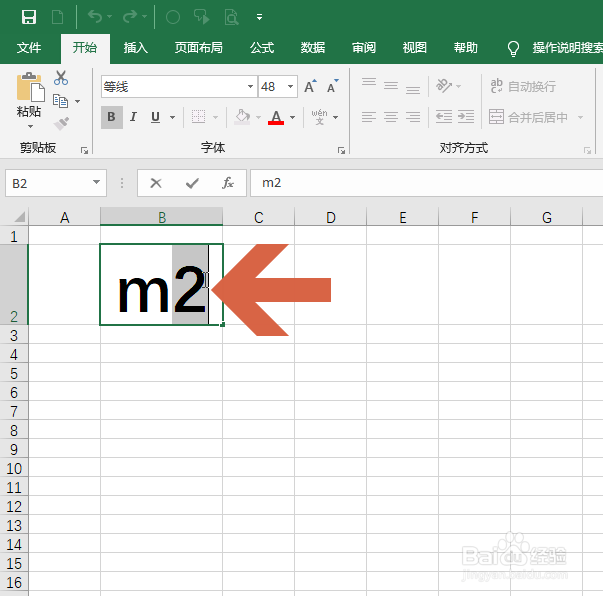Click the Decrease Indent icon
This screenshot has width=603, height=596.
444,117
